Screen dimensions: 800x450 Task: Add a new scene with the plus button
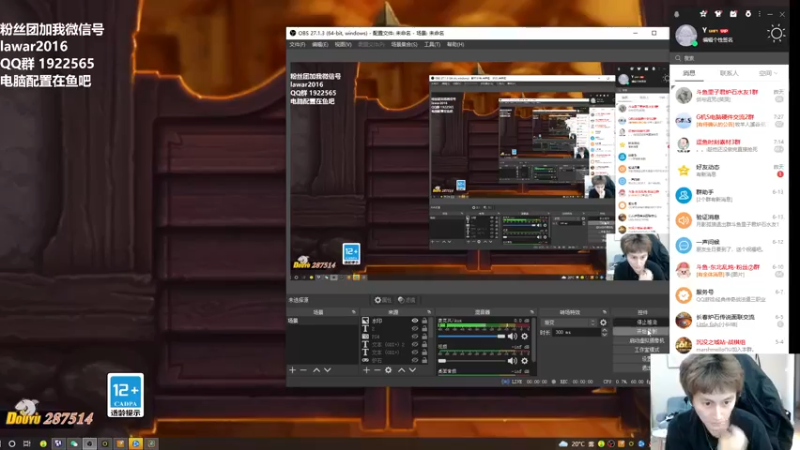click(x=292, y=370)
